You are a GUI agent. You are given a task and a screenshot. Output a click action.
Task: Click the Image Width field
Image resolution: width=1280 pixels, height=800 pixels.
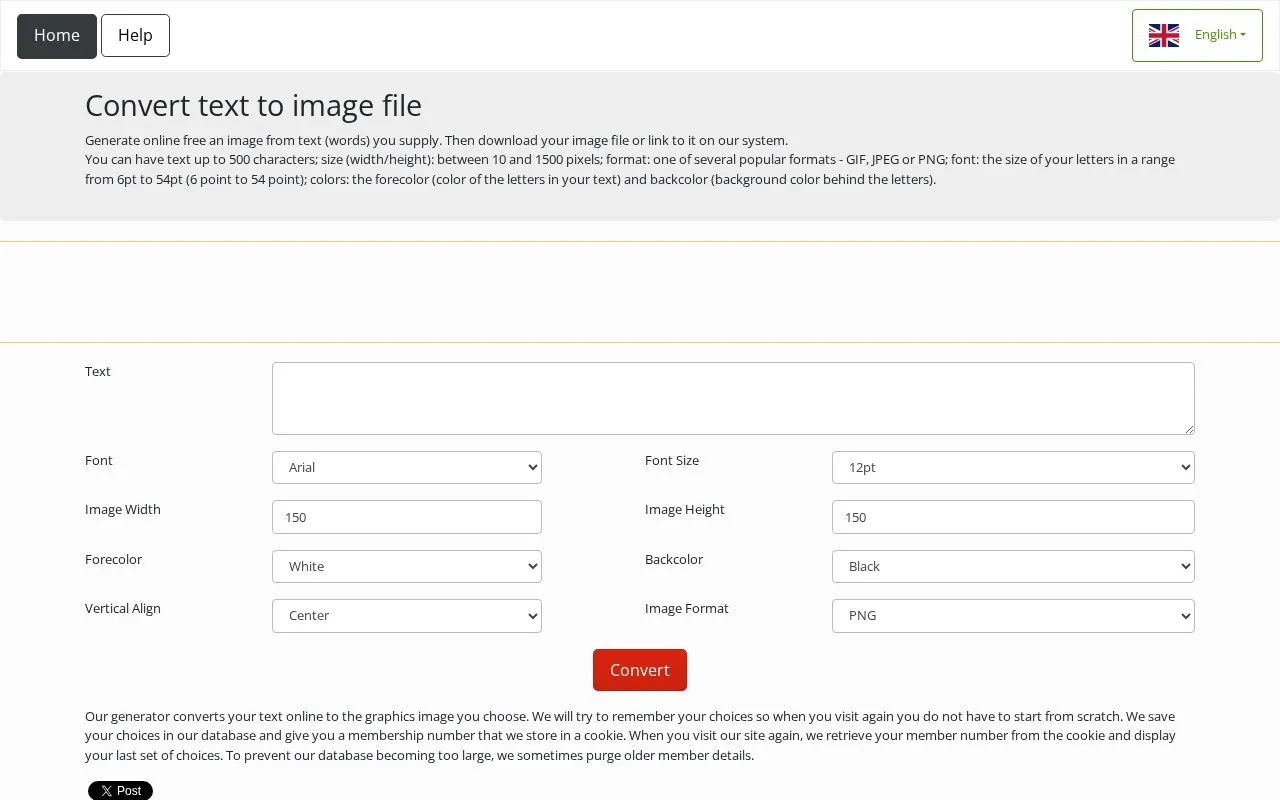(x=407, y=517)
